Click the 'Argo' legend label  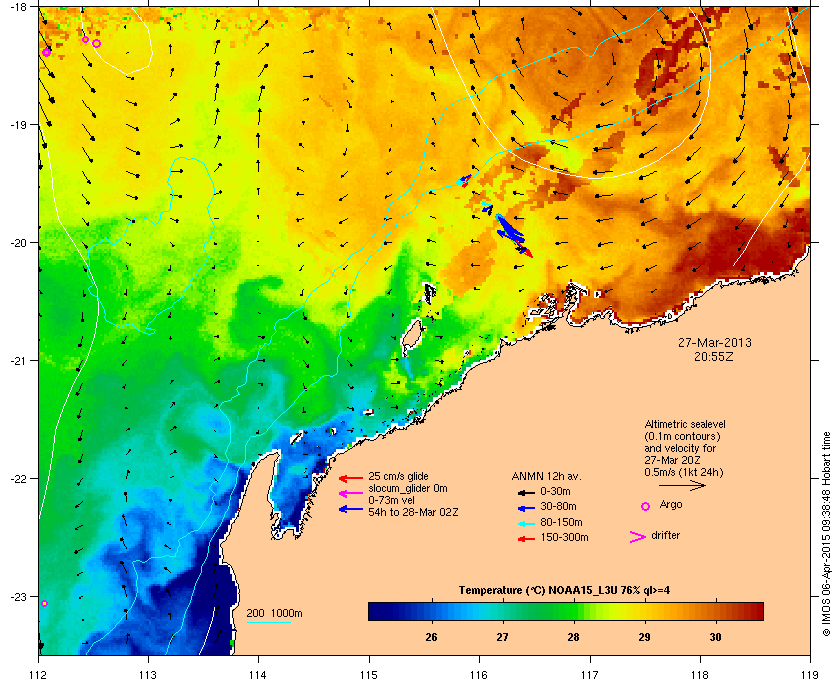tap(671, 505)
